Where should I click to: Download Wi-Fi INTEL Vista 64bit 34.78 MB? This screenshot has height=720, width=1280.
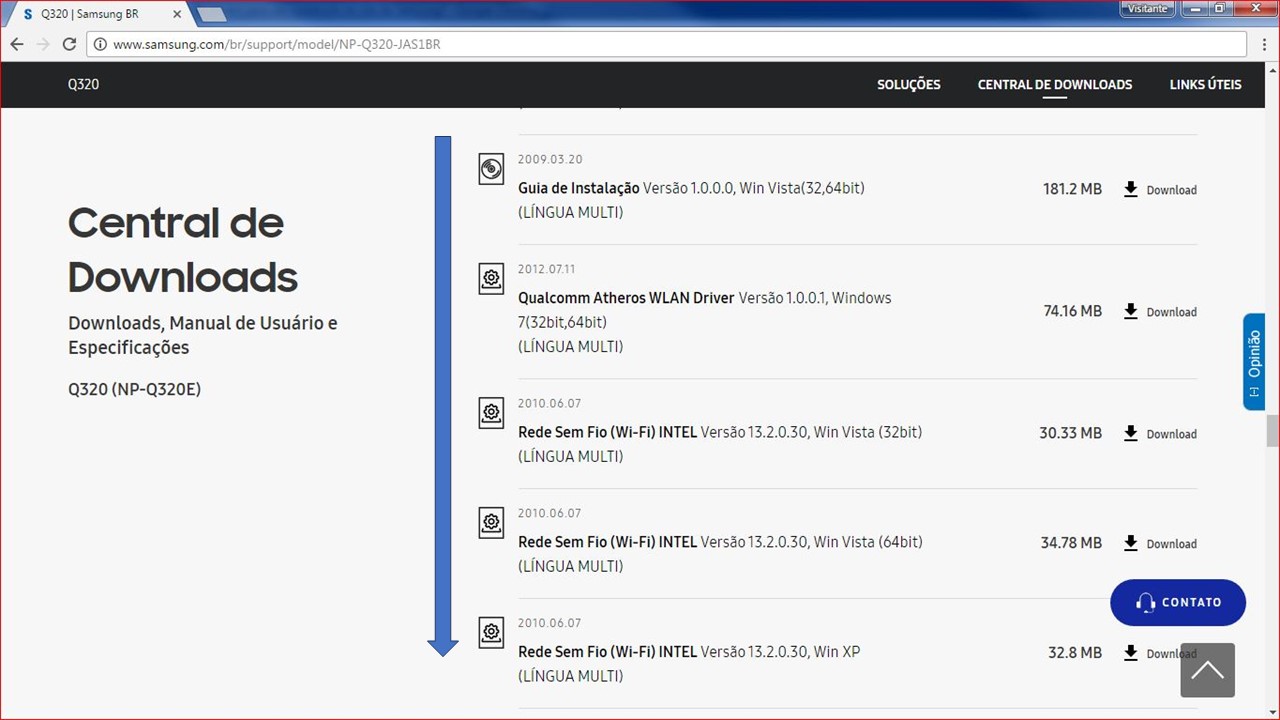click(x=1160, y=544)
